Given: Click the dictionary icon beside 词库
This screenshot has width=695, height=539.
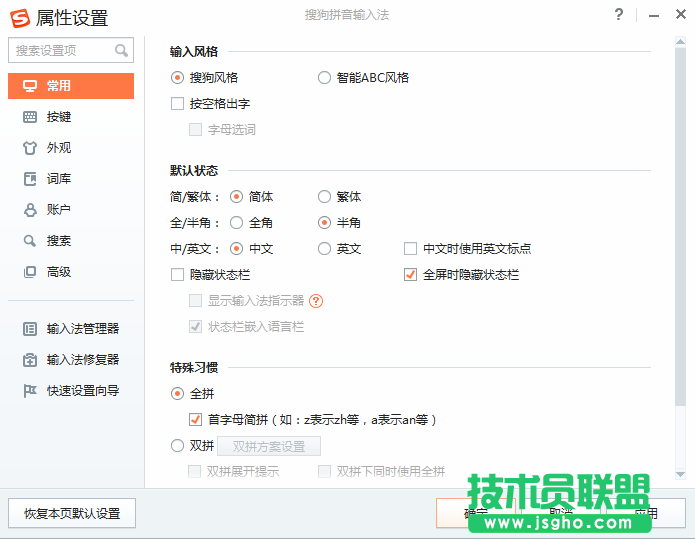Looking at the screenshot, I should 30,179.
